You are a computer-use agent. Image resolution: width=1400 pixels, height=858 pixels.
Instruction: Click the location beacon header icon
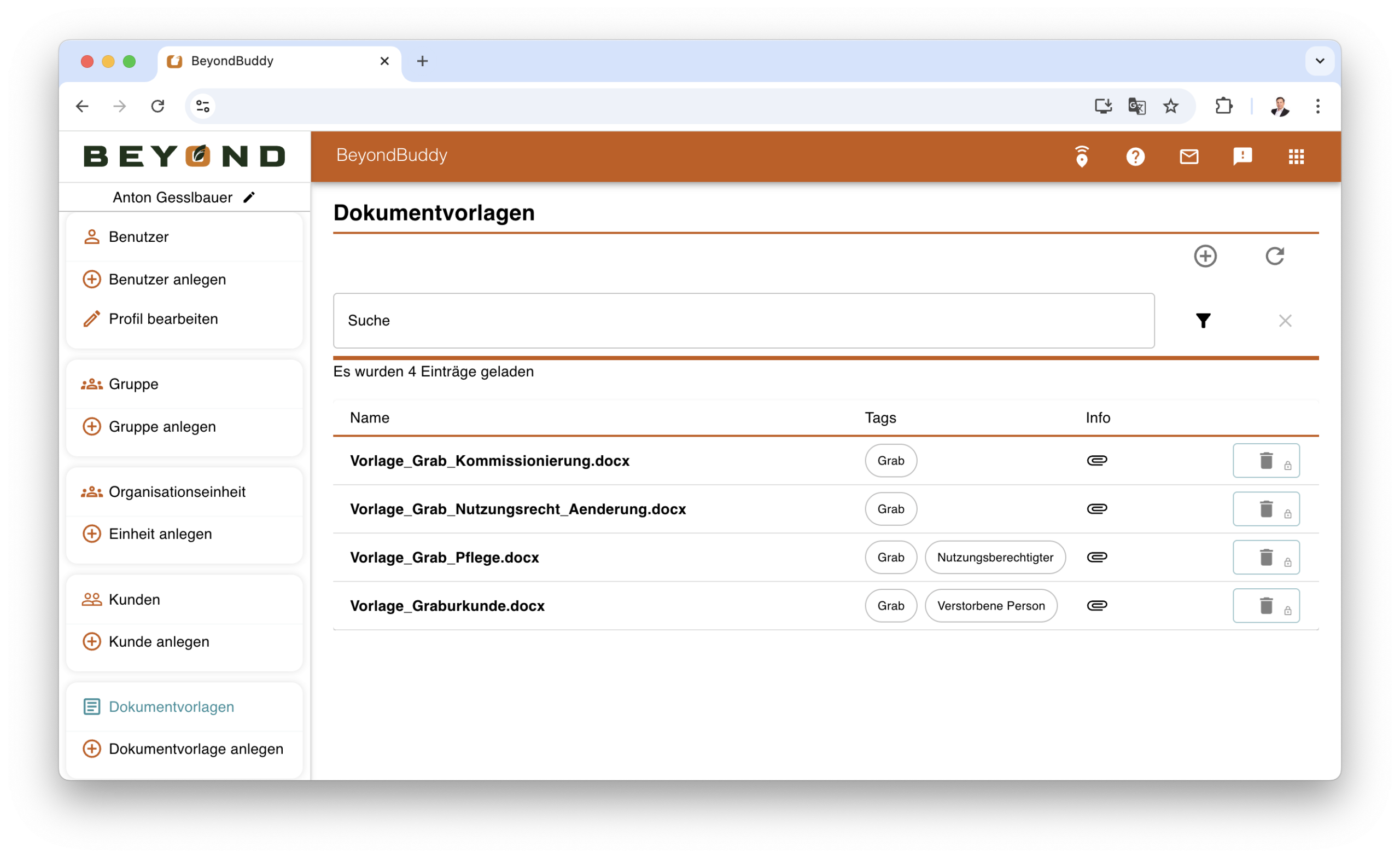1081,156
